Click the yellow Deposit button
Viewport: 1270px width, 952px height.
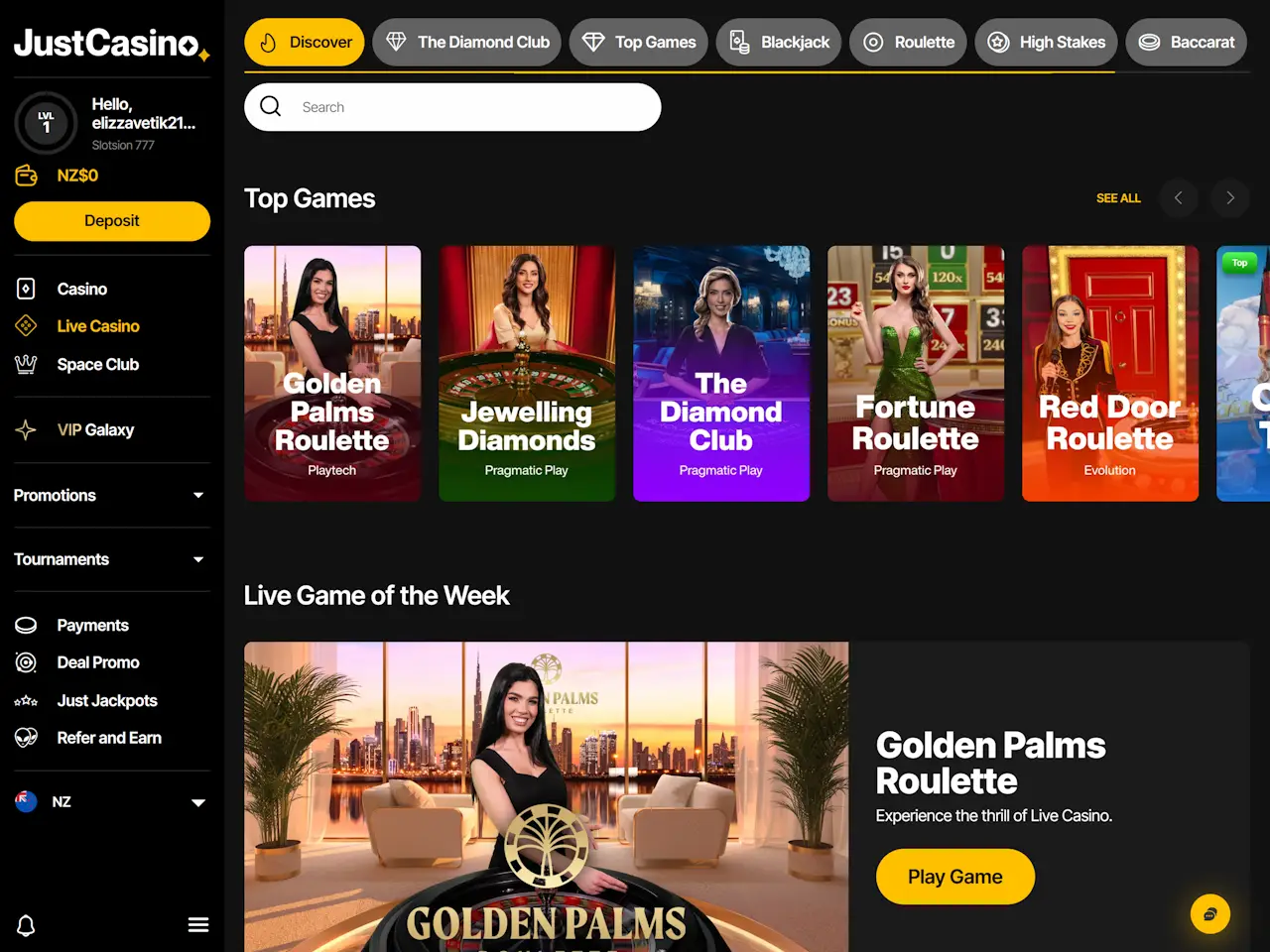coord(112,221)
